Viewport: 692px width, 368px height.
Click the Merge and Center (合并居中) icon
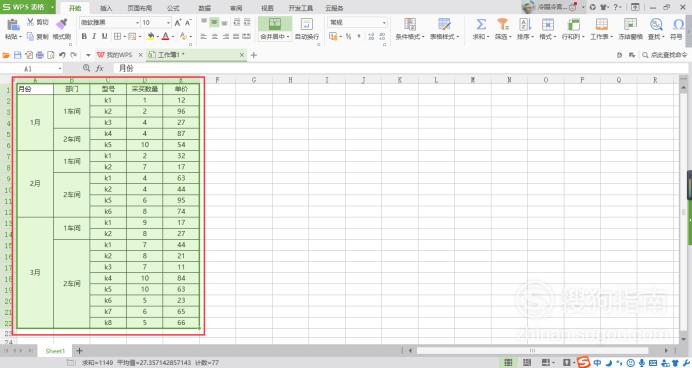point(275,24)
